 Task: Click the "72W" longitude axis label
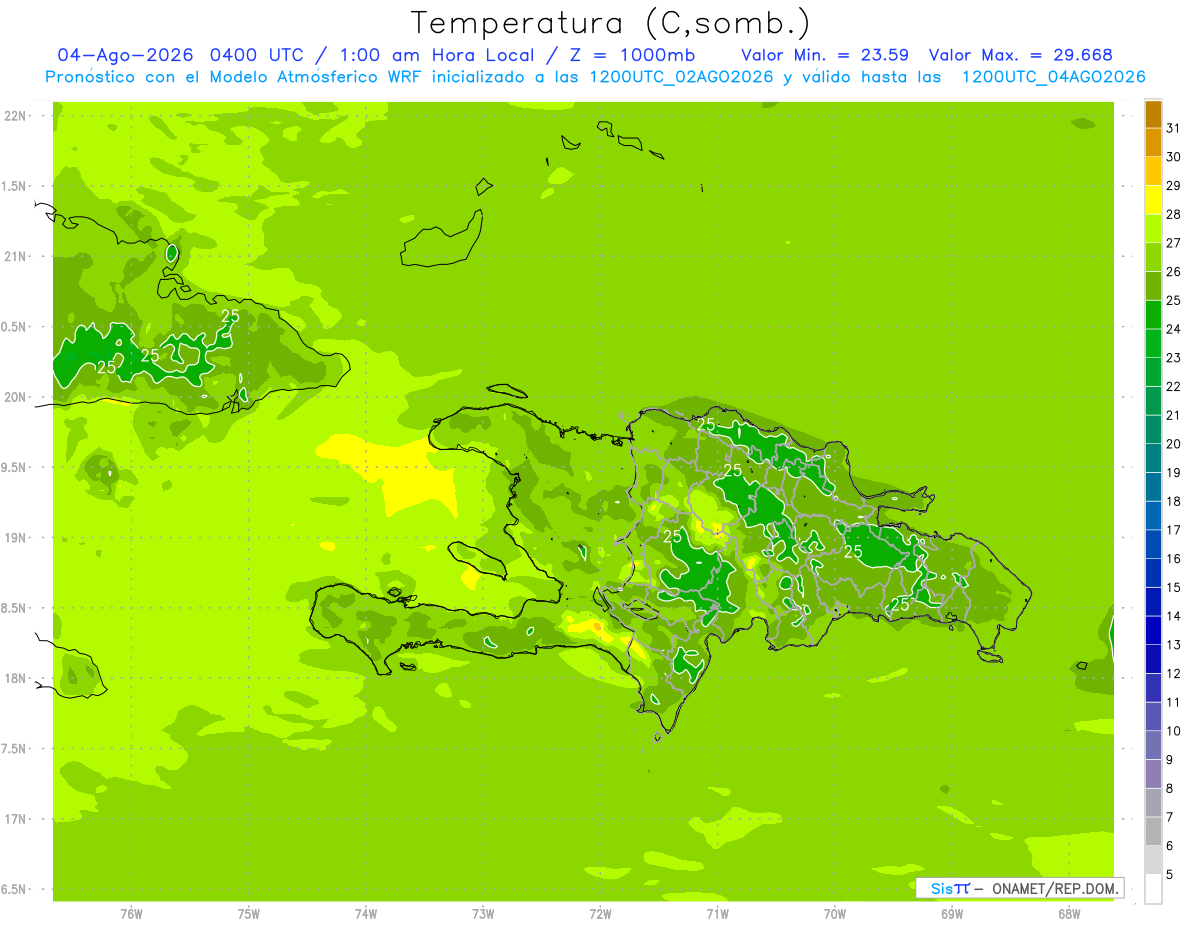(x=600, y=914)
